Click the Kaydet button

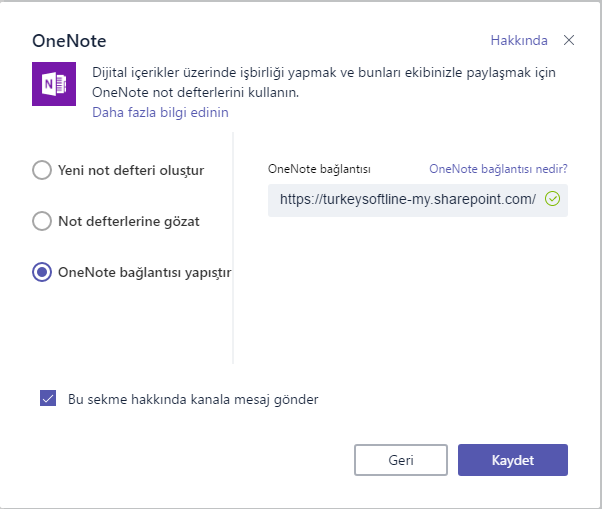click(x=513, y=460)
